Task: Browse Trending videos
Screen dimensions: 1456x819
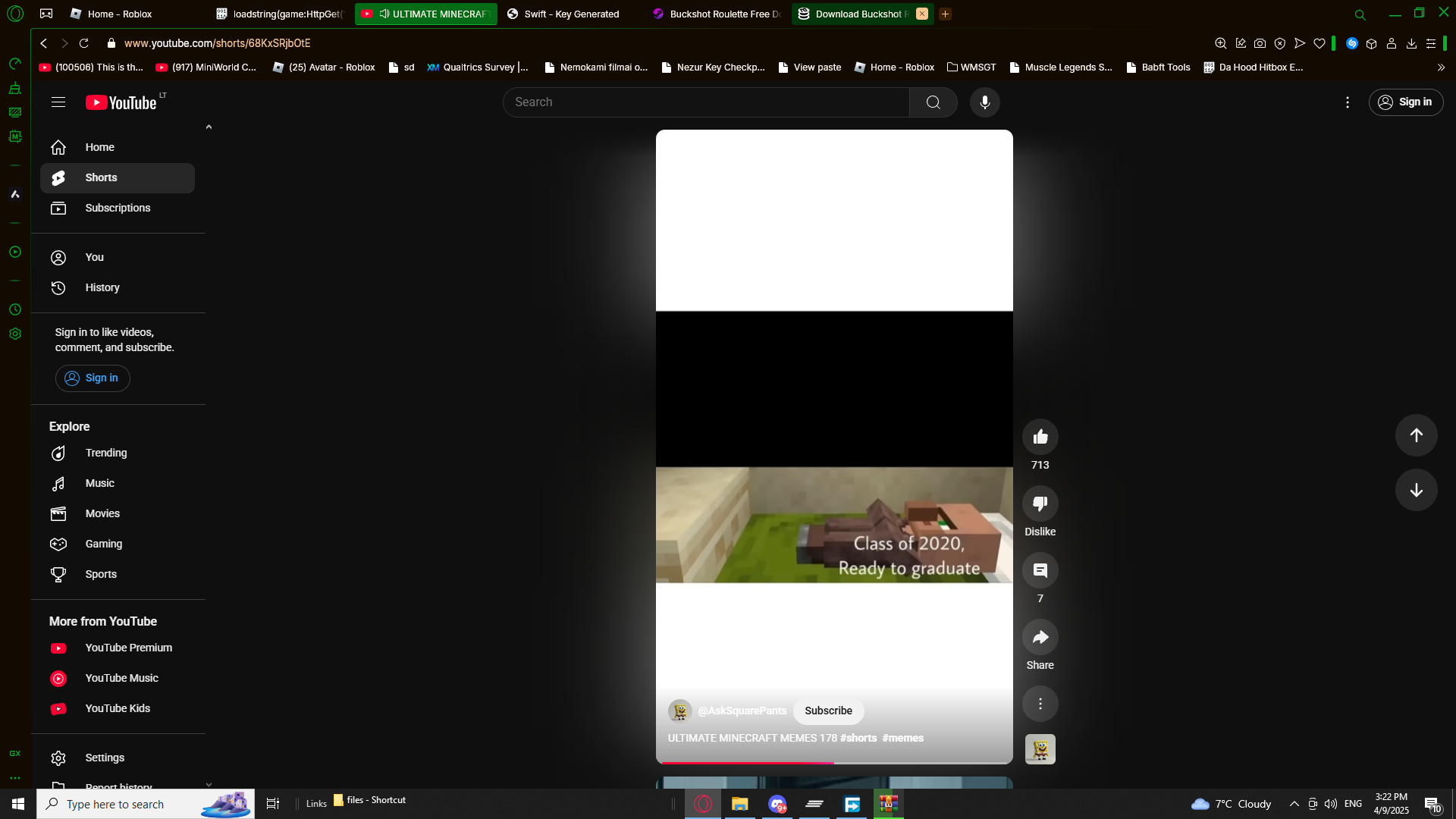Action: 118,453
